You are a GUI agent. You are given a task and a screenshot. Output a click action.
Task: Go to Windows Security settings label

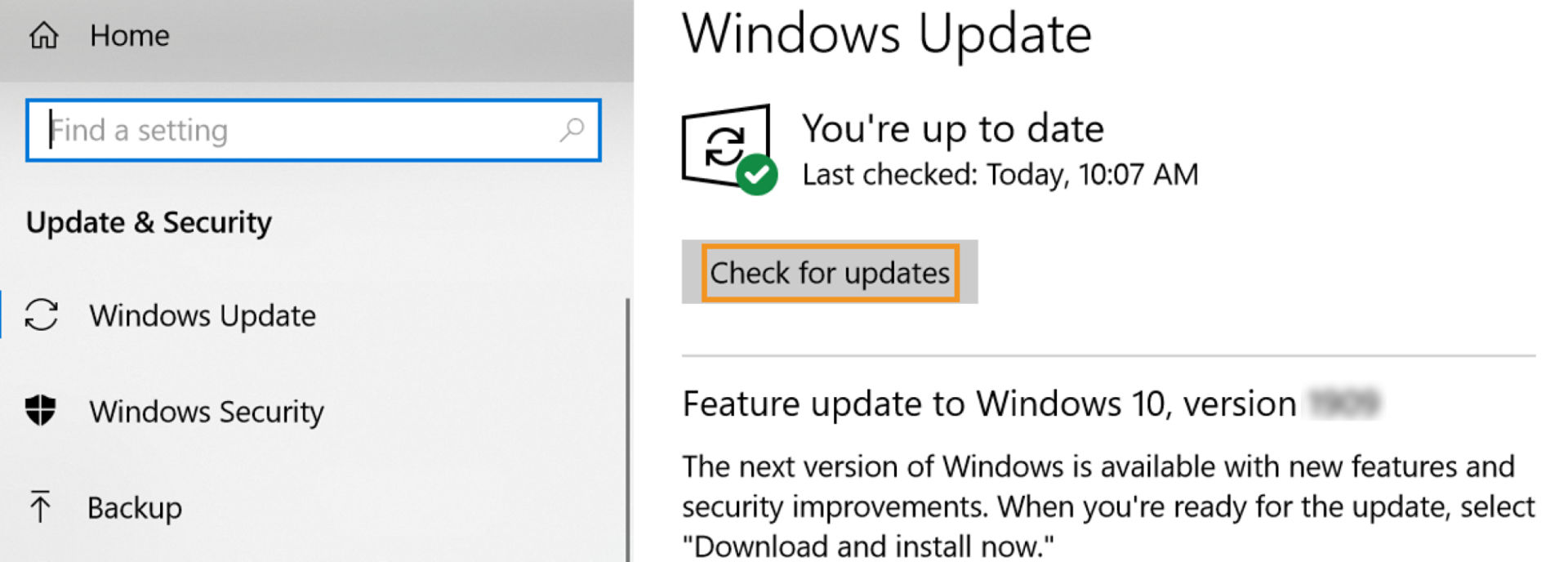tap(207, 411)
